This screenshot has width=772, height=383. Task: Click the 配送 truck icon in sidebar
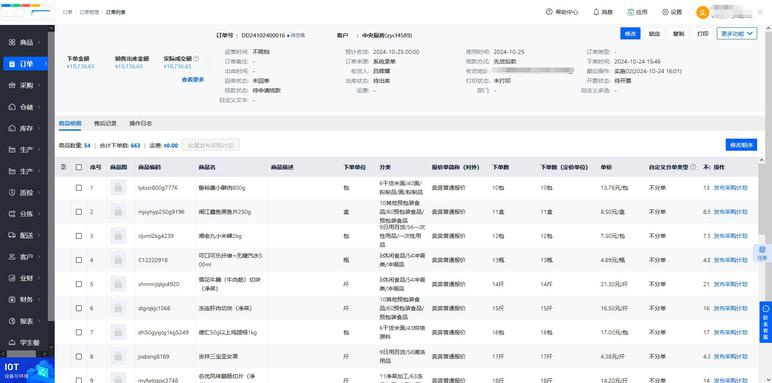pyautogui.click(x=12, y=235)
